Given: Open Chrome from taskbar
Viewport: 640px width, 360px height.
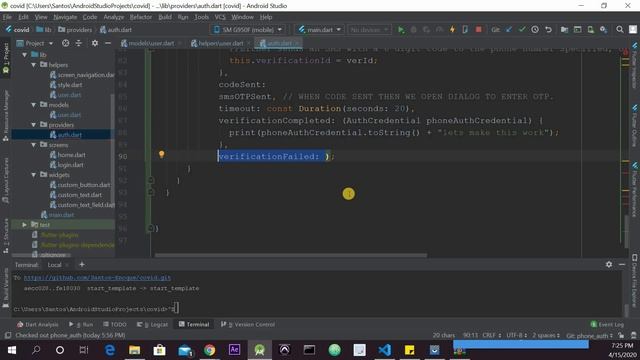Looking at the screenshot, I should [x=209, y=350].
